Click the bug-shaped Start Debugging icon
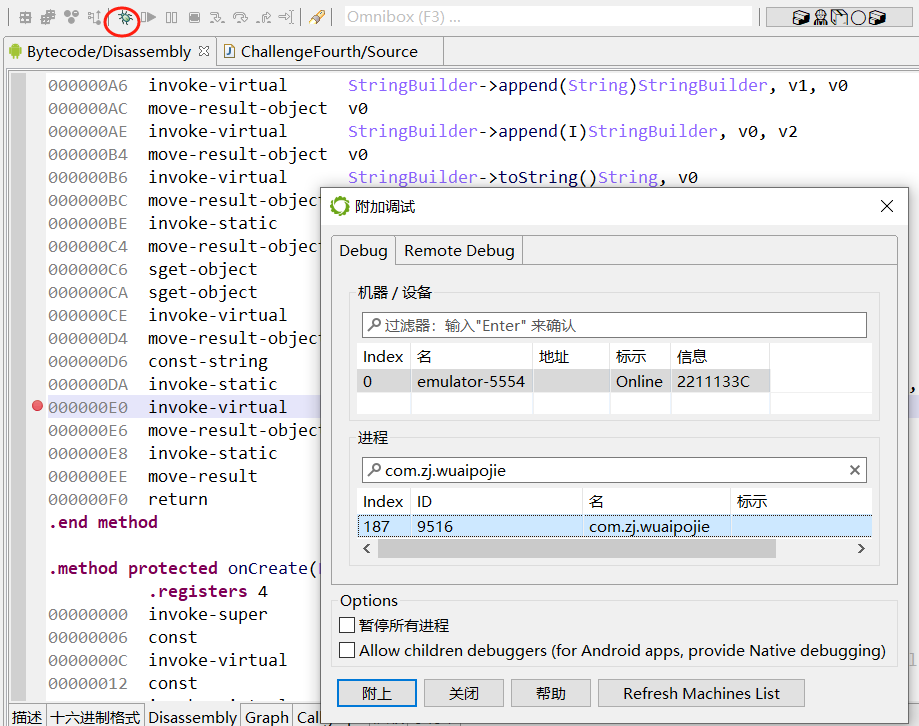Viewport: 919px width, 726px height. (124, 17)
